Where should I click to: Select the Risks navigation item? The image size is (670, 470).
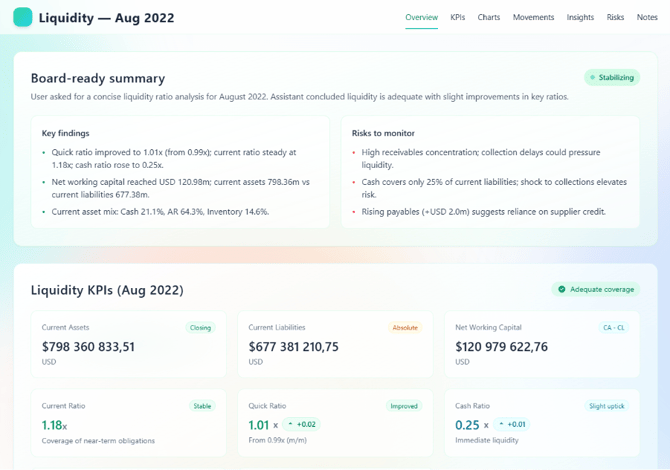[615, 17]
